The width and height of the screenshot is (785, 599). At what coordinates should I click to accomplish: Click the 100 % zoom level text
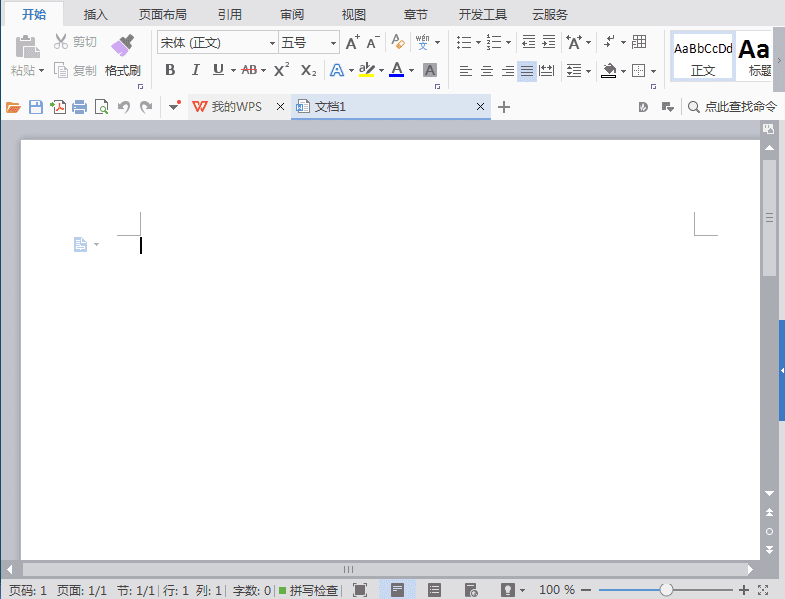(557, 590)
